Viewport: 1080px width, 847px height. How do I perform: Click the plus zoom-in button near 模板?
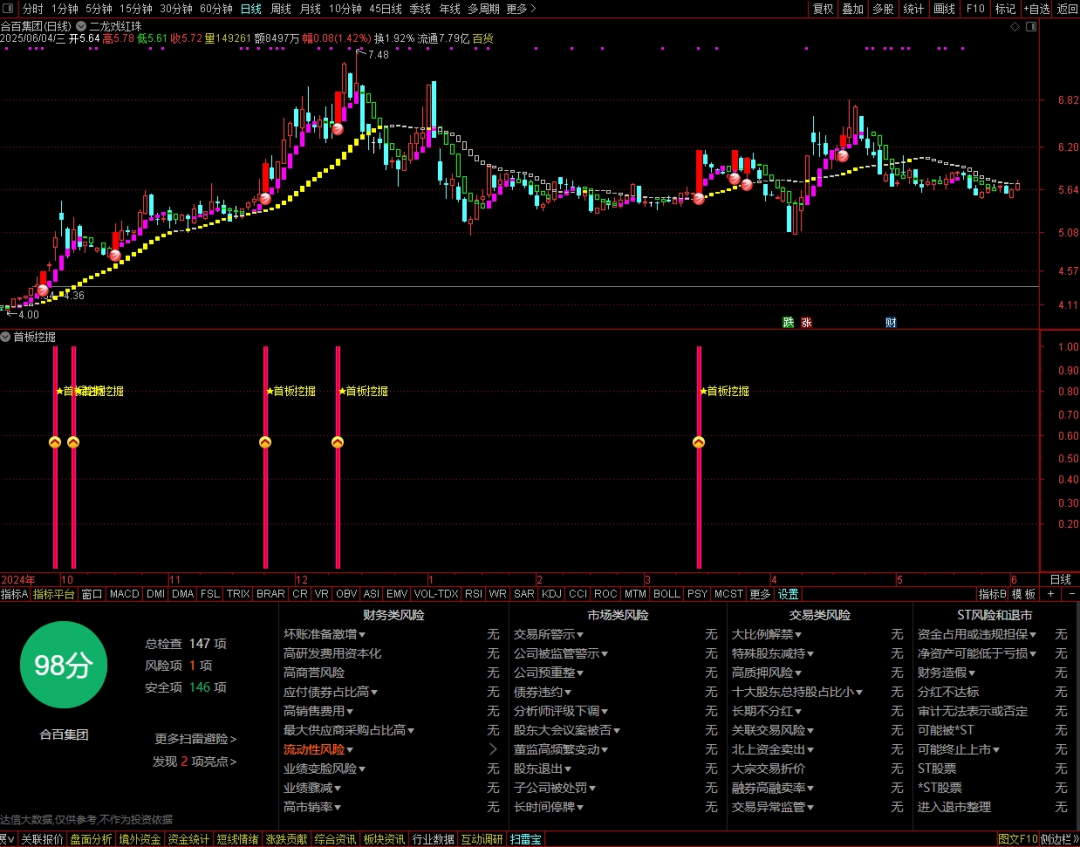(1050, 594)
